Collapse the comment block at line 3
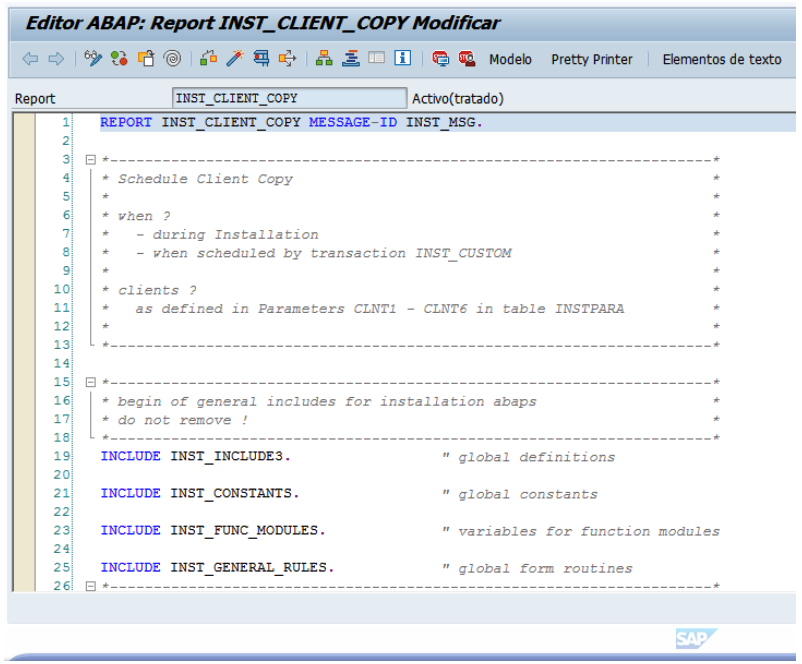802x664 pixels. click(x=91, y=160)
